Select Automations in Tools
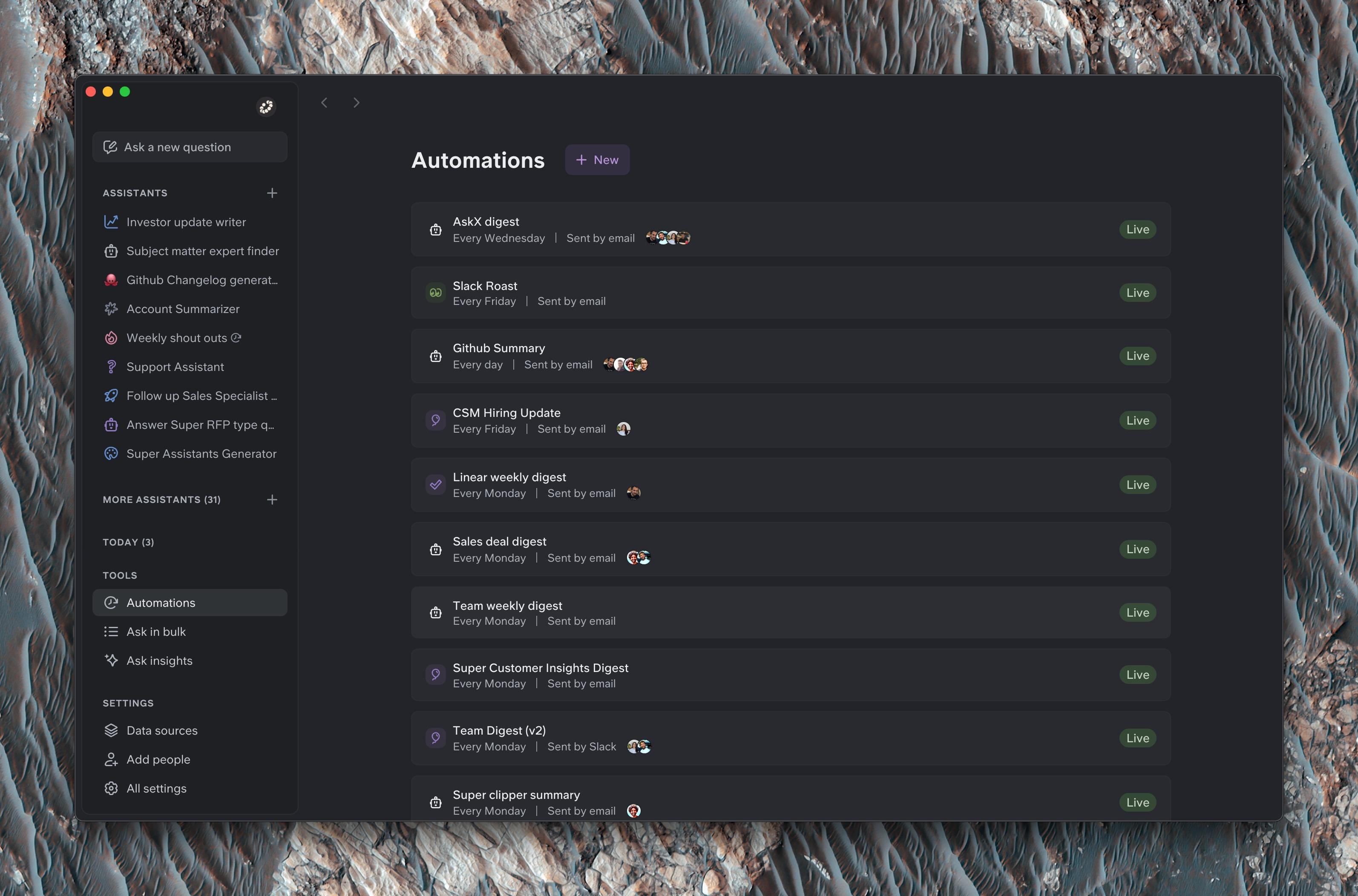This screenshot has height=896, width=1358. (x=190, y=603)
